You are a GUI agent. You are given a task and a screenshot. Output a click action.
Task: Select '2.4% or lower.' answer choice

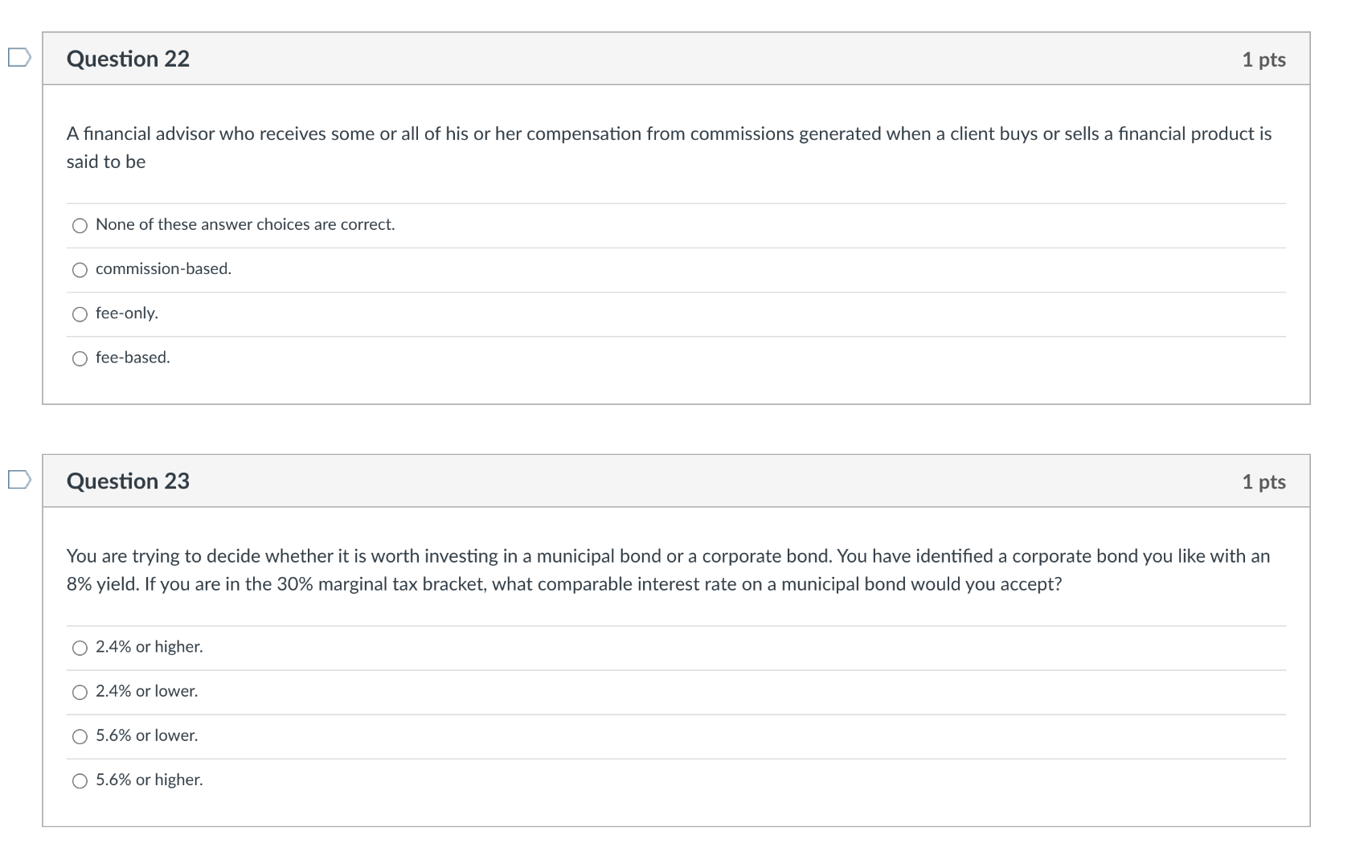[80, 690]
